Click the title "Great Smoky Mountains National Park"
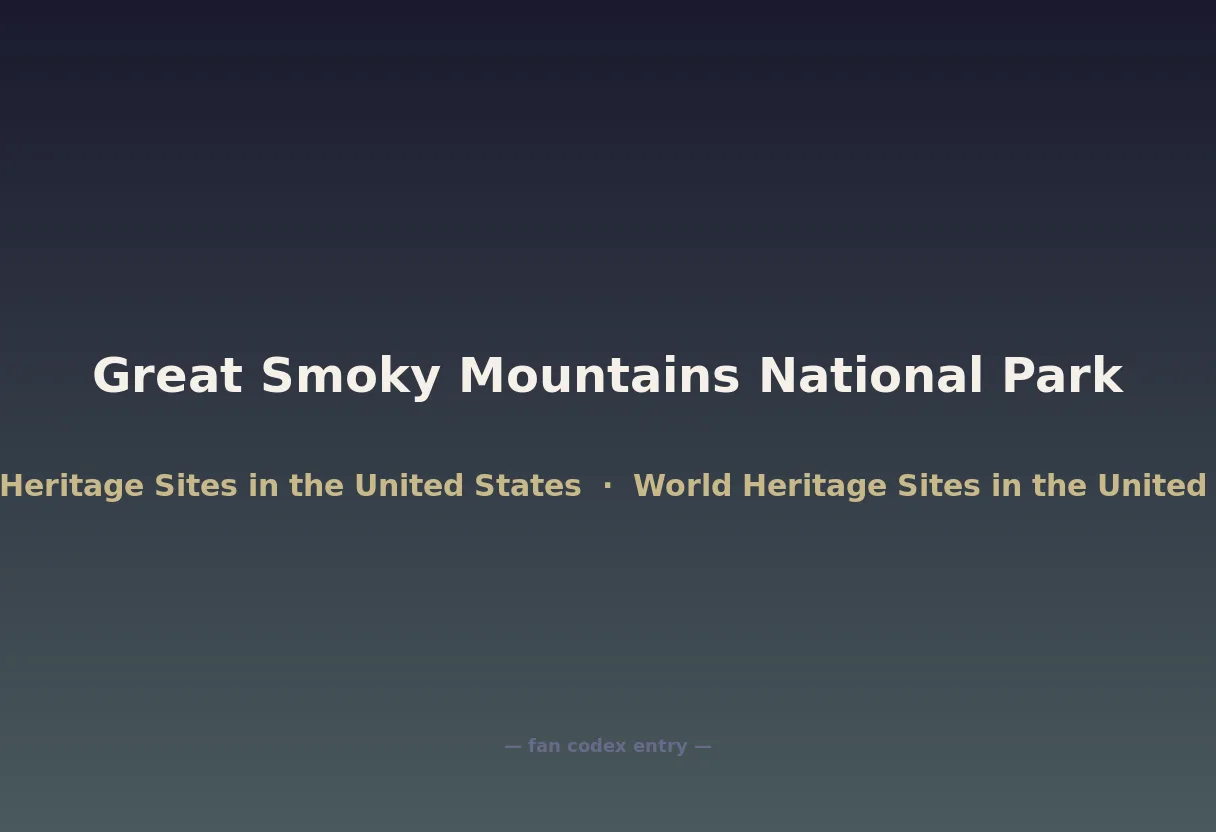This screenshot has width=1216, height=832. (608, 377)
